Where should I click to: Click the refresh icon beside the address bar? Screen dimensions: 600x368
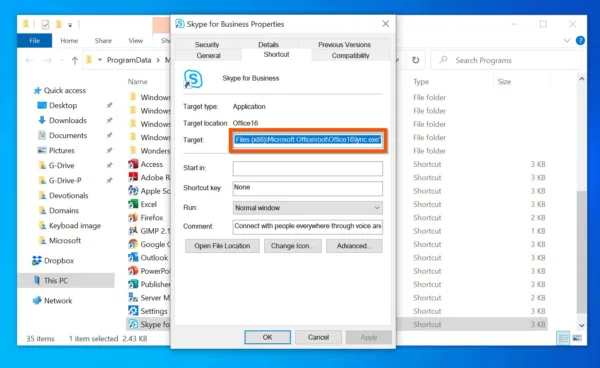416,60
